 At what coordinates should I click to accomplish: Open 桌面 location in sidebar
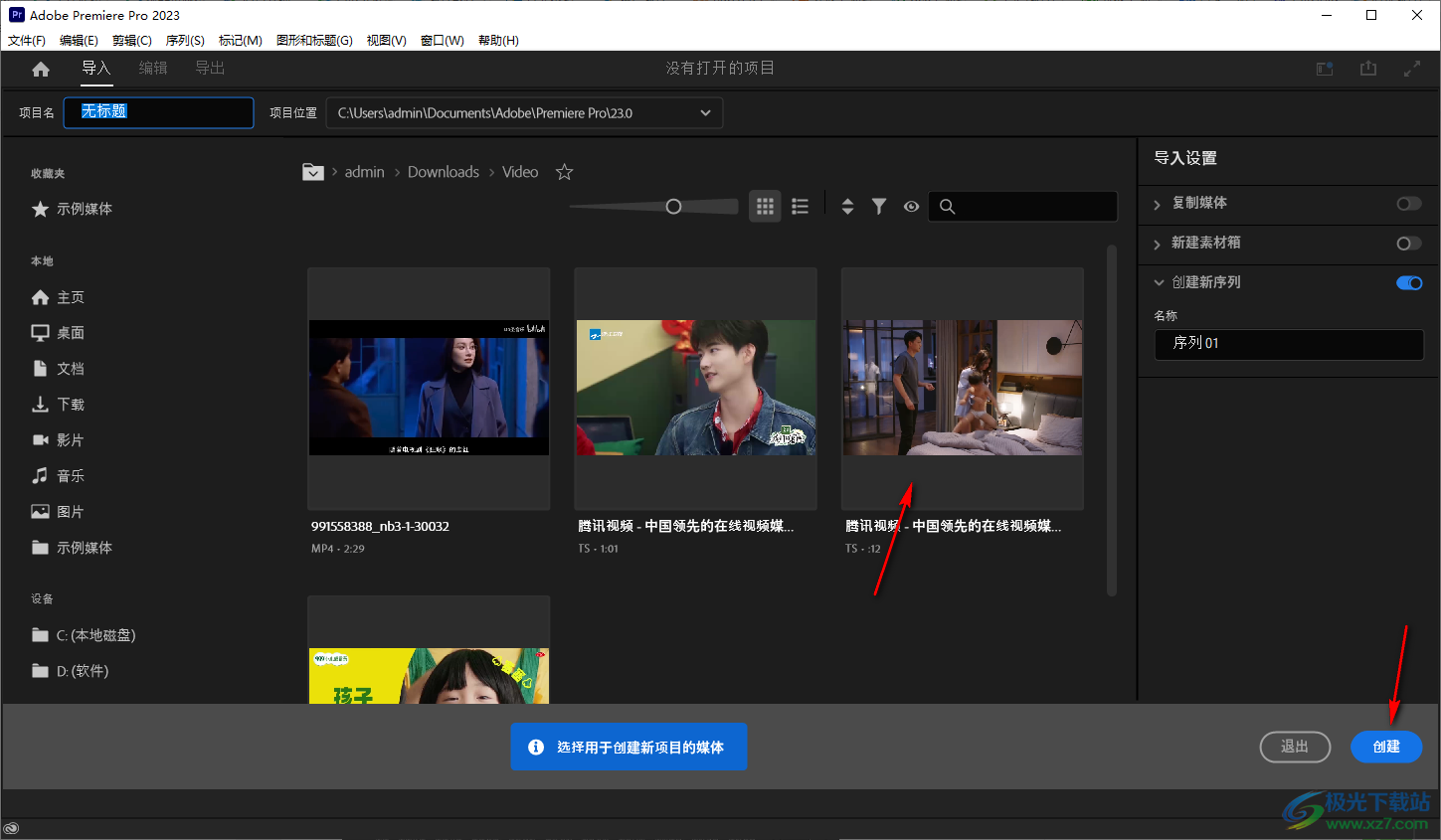click(x=58, y=333)
